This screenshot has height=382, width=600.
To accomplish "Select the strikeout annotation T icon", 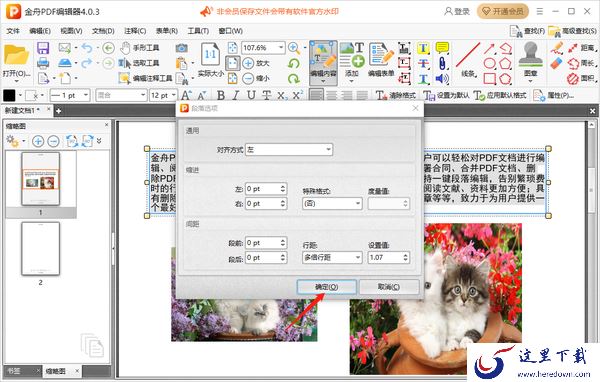I will point(423,63).
